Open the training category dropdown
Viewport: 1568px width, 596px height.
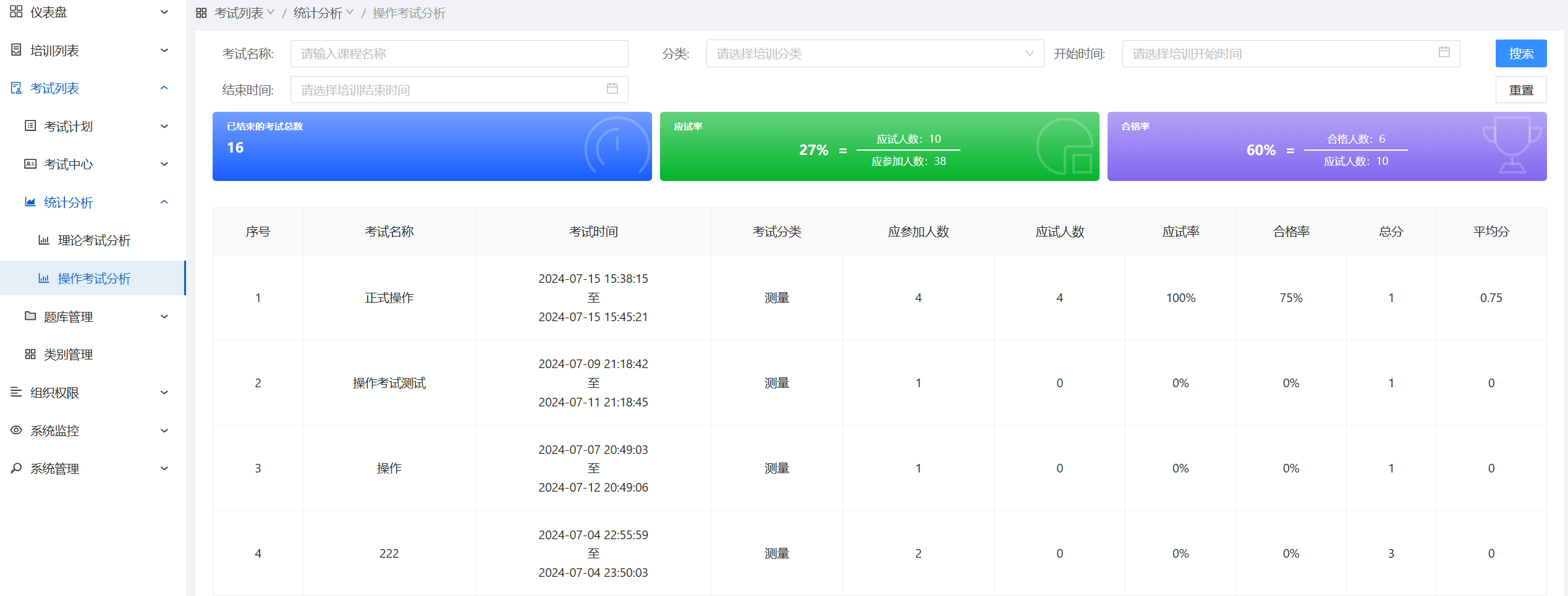tap(874, 54)
